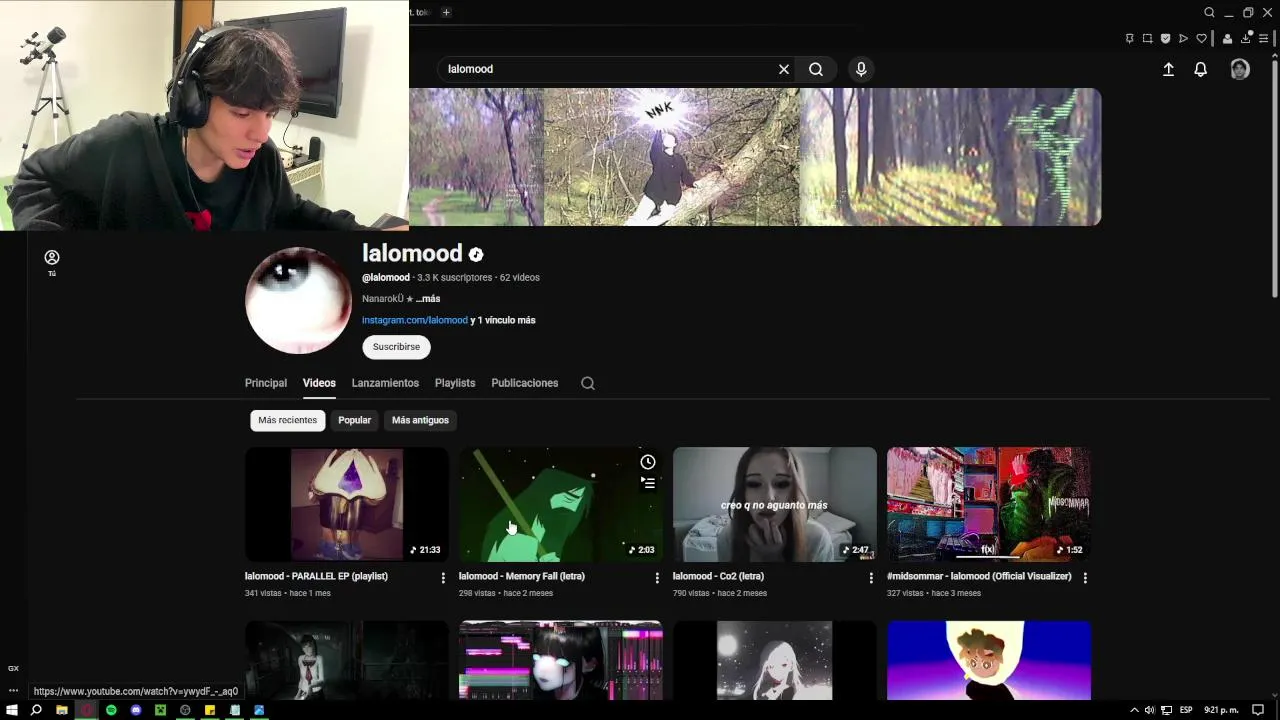The height and width of the screenshot is (720, 1280).
Task: Open video title 'lalomood - Co2 (letra)'
Action: pos(718,576)
